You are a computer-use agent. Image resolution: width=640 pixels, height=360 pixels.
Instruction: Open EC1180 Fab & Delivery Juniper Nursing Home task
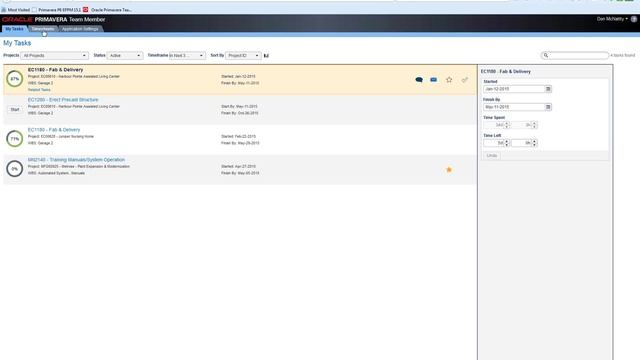54,130
